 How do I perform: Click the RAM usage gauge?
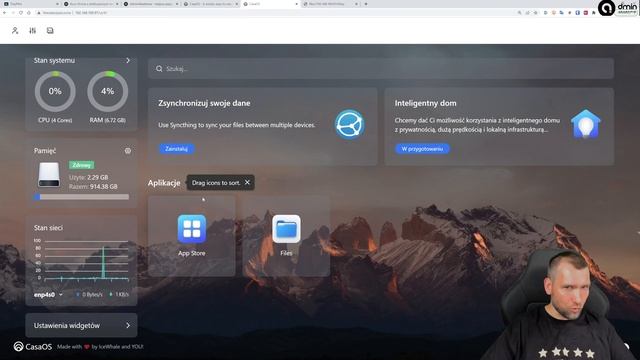[x=108, y=91]
